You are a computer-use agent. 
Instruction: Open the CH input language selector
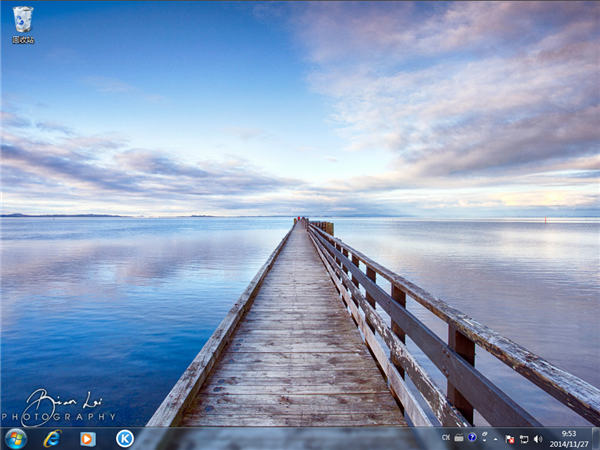[446, 438]
